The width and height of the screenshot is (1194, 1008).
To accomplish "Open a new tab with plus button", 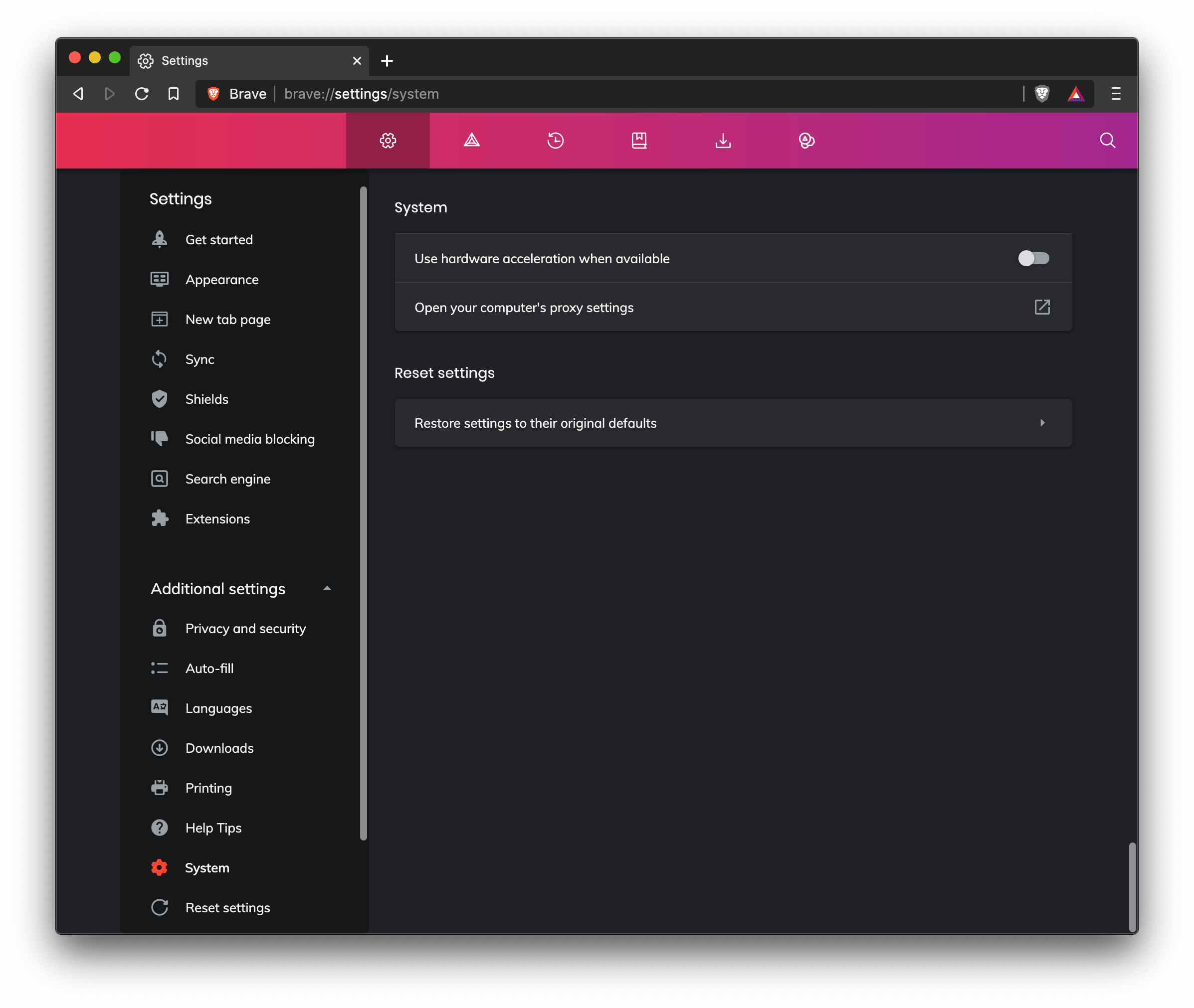I will click(387, 61).
